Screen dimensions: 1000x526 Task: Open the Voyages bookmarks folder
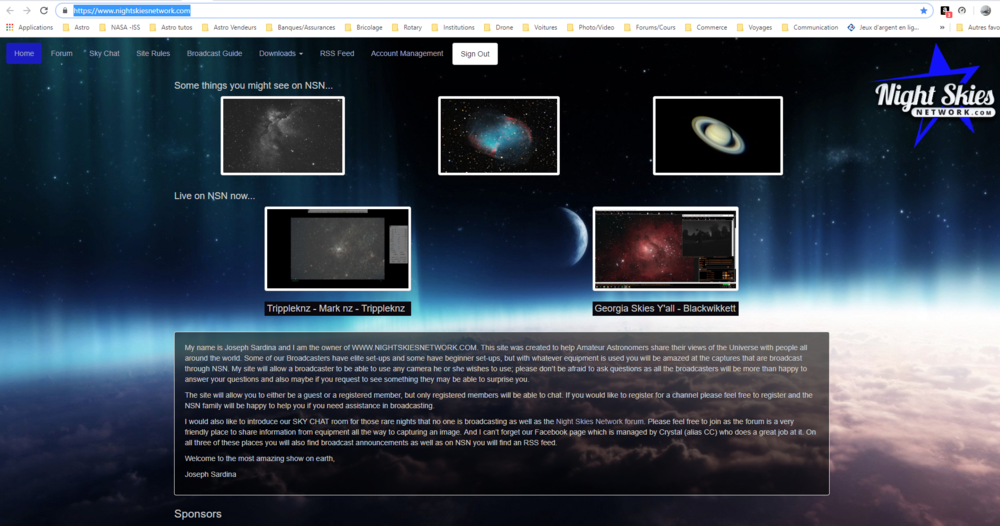[x=754, y=27]
